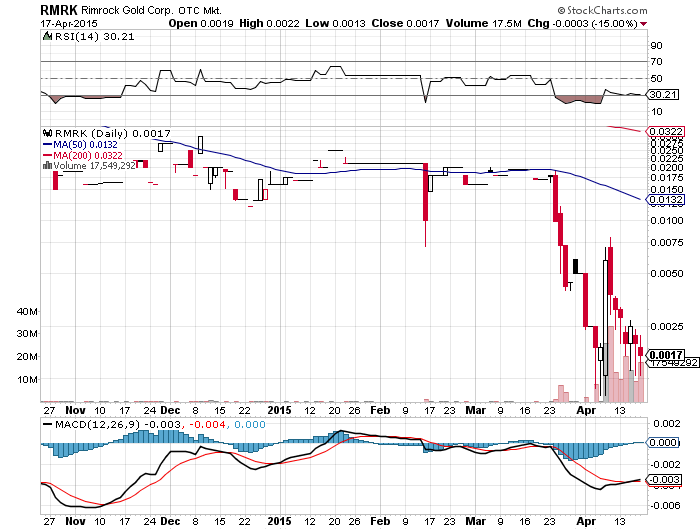Click the Open 0.0019 value

(x=201, y=23)
